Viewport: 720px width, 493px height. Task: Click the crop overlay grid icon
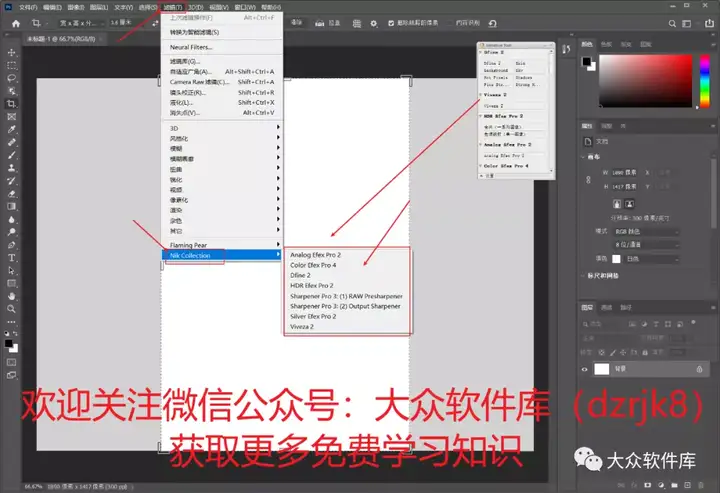coord(356,23)
